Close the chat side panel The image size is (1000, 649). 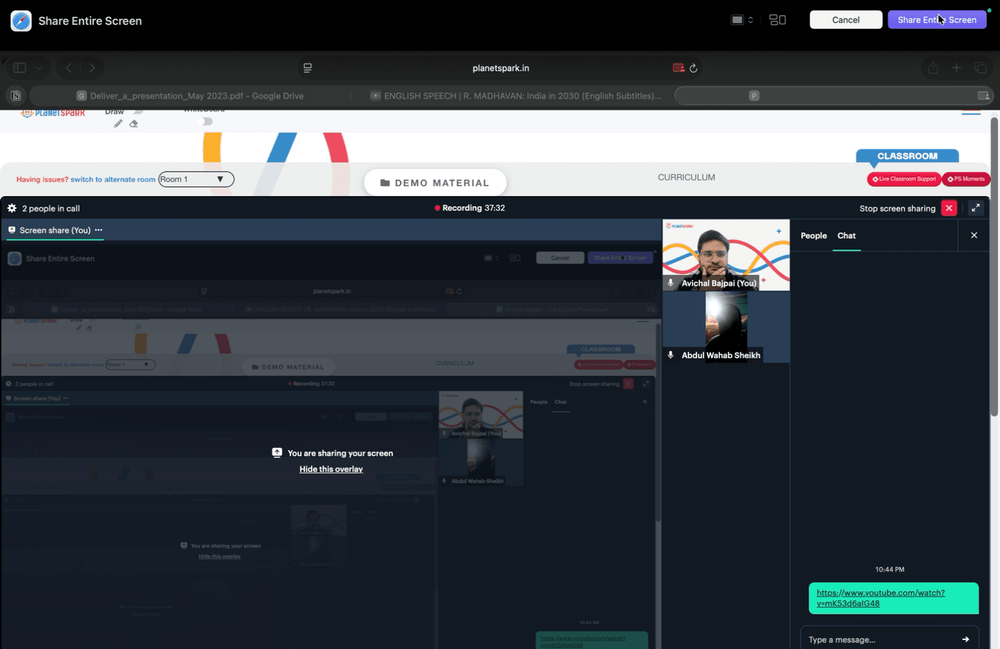(x=974, y=235)
